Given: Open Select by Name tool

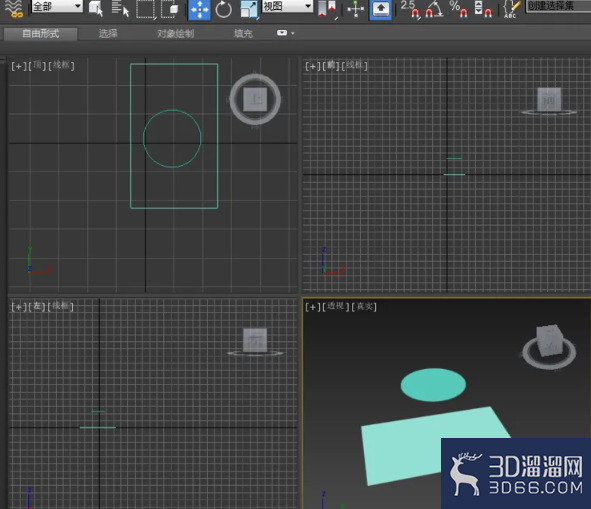Looking at the screenshot, I should pyautogui.click(x=120, y=9).
